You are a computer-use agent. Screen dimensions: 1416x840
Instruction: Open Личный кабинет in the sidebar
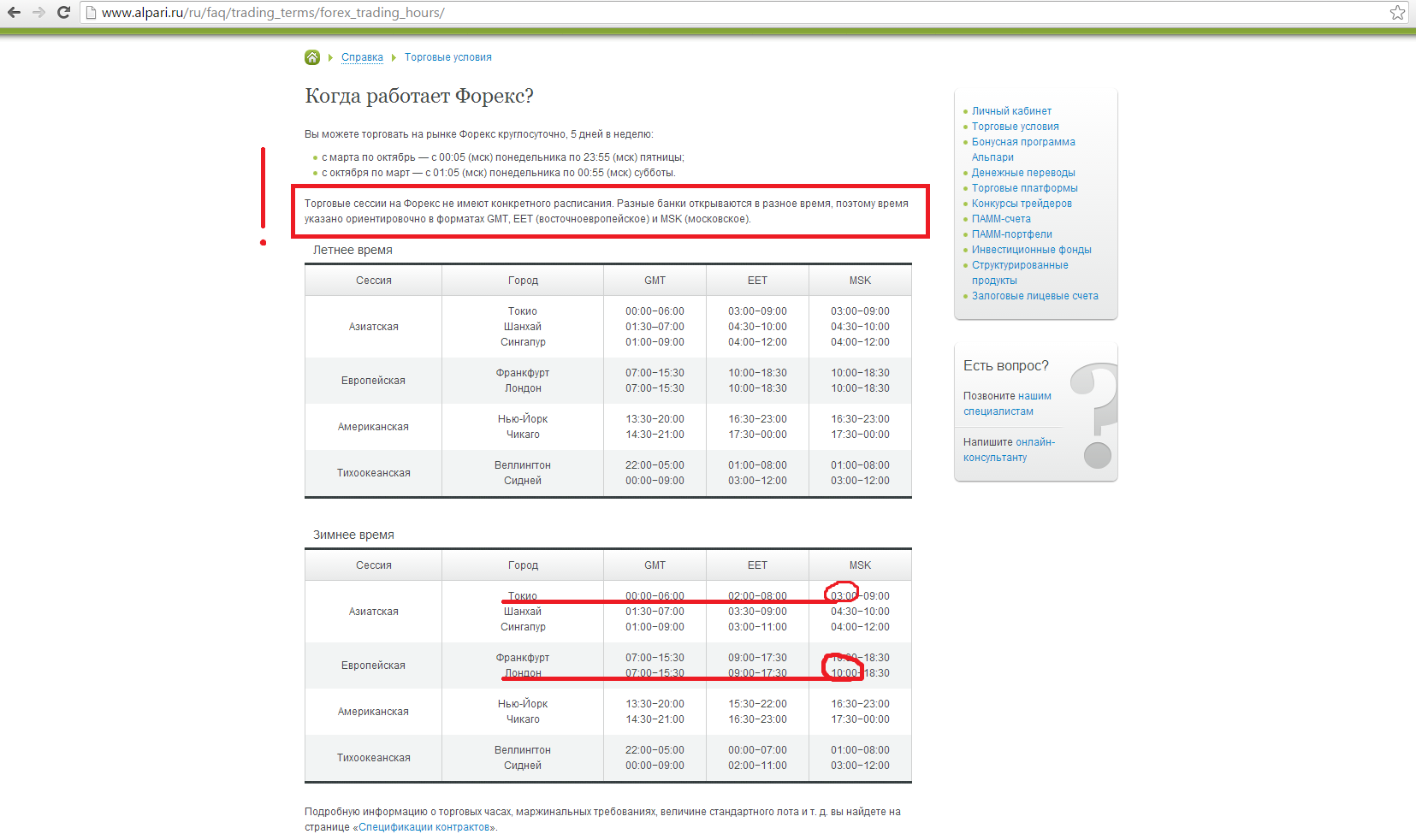[x=1011, y=111]
